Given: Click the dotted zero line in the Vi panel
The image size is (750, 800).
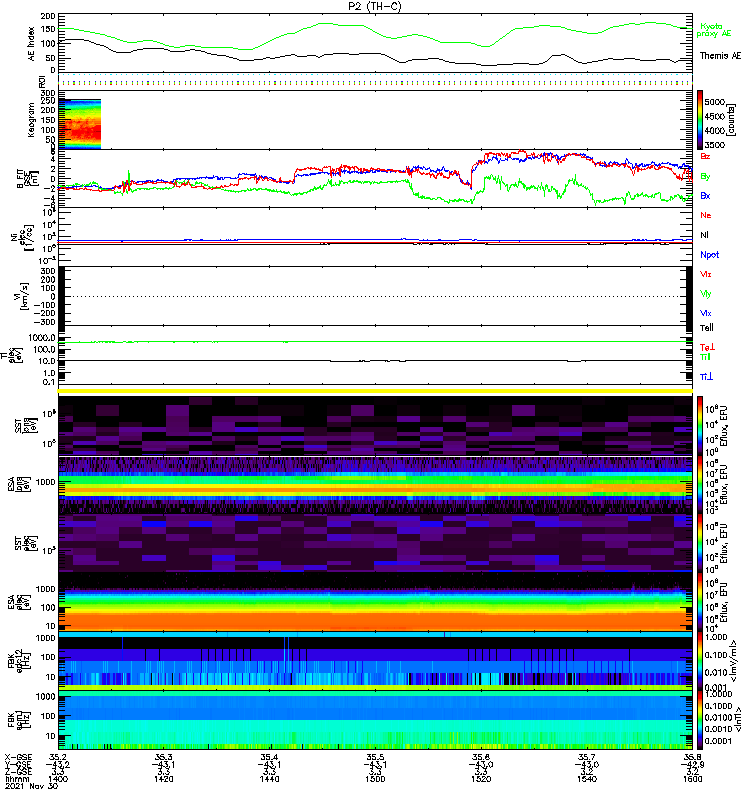Looking at the screenshot, I should (375, 296).
